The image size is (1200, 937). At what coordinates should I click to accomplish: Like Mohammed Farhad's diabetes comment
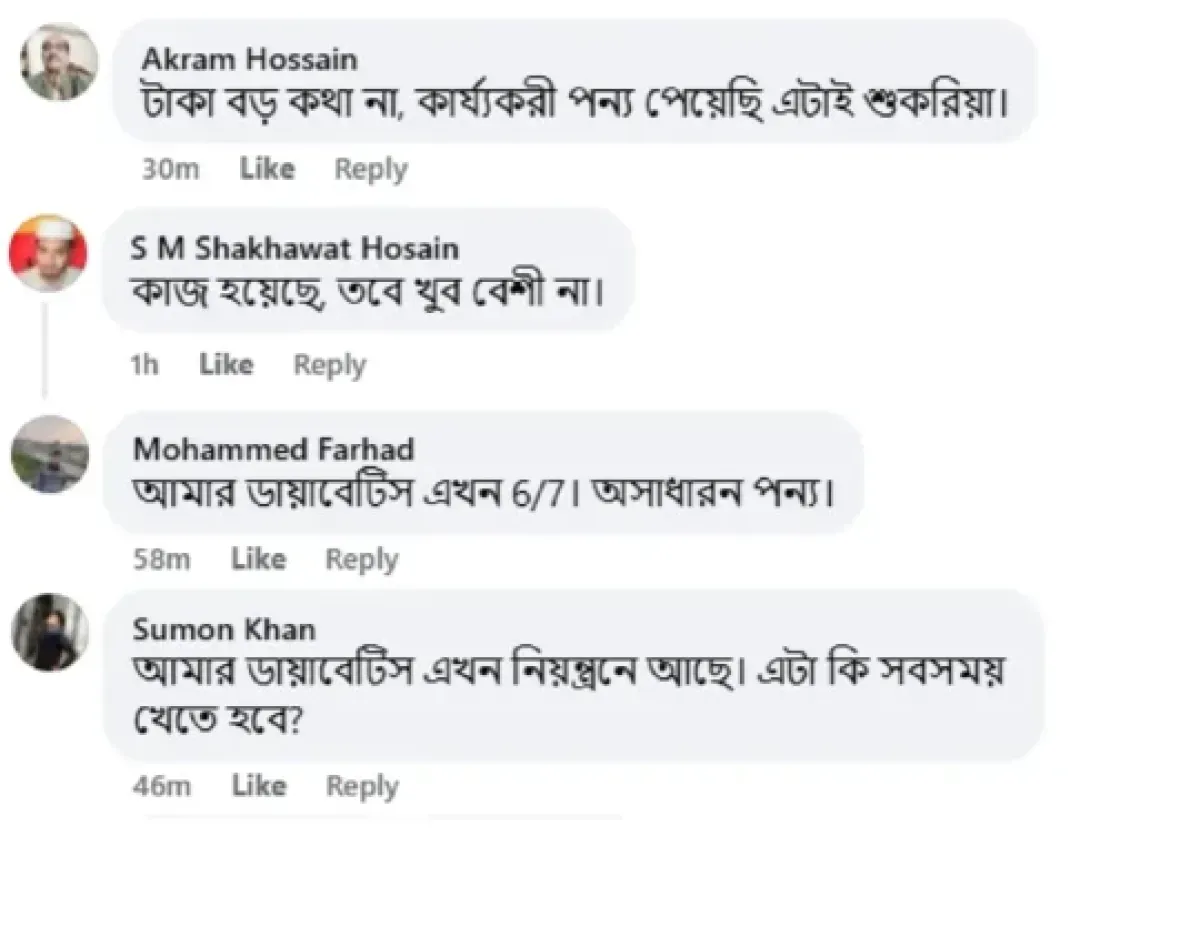click(258, 559)
